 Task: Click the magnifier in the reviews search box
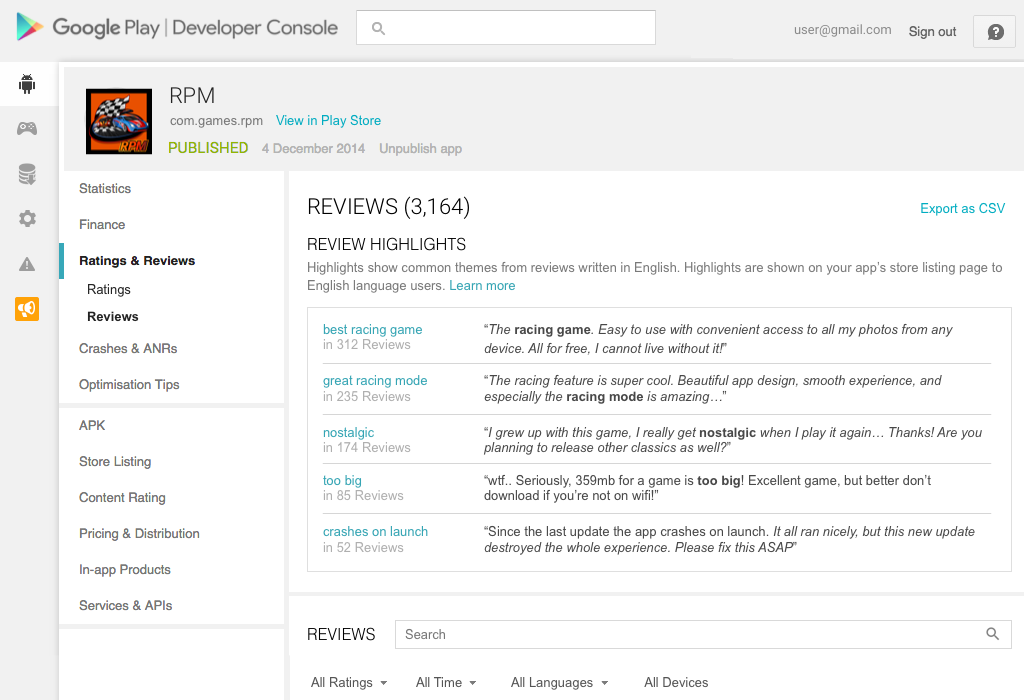(x=992, y=634)
